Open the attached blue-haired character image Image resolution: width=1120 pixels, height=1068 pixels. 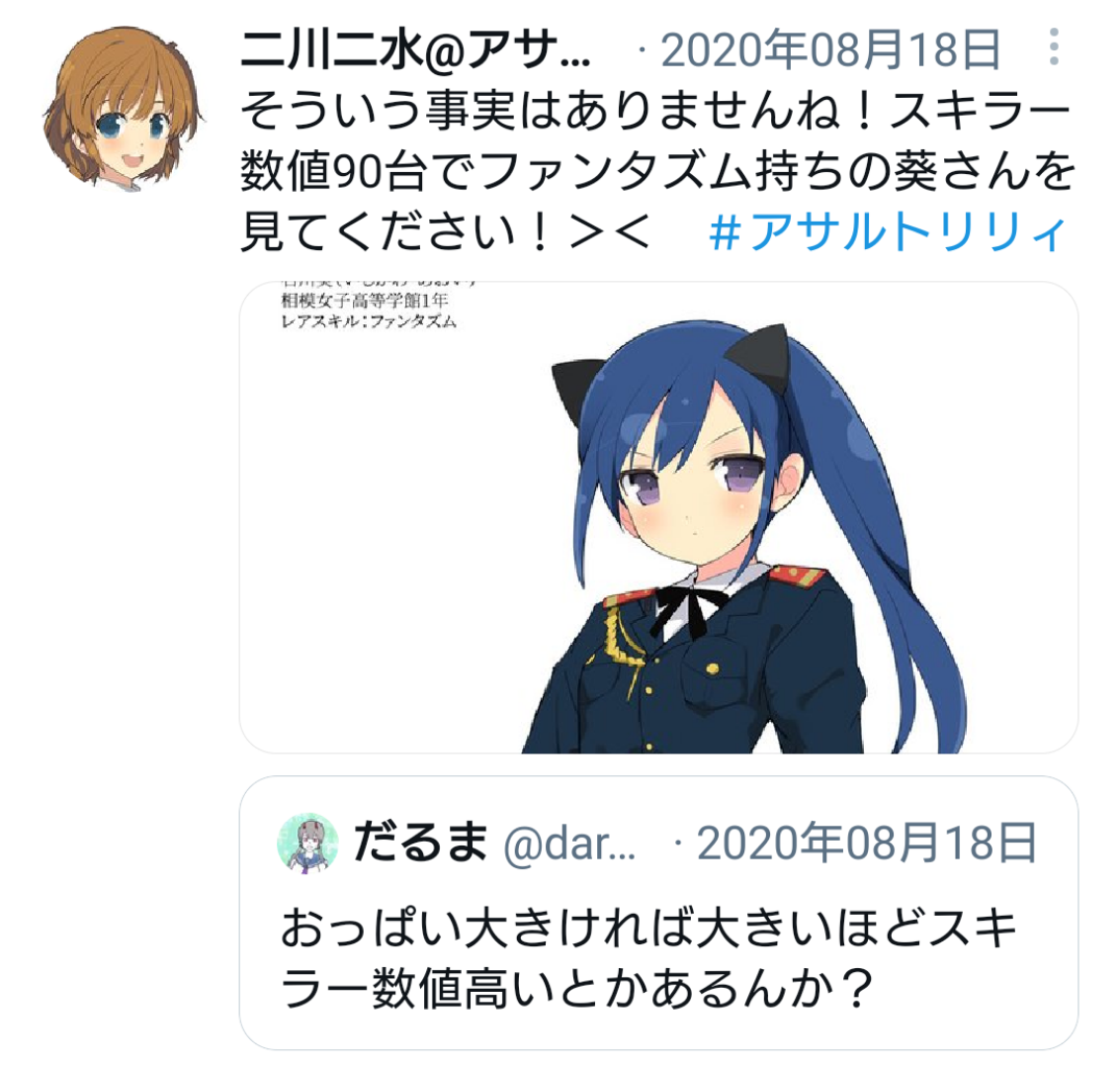(x=657, y=517)
